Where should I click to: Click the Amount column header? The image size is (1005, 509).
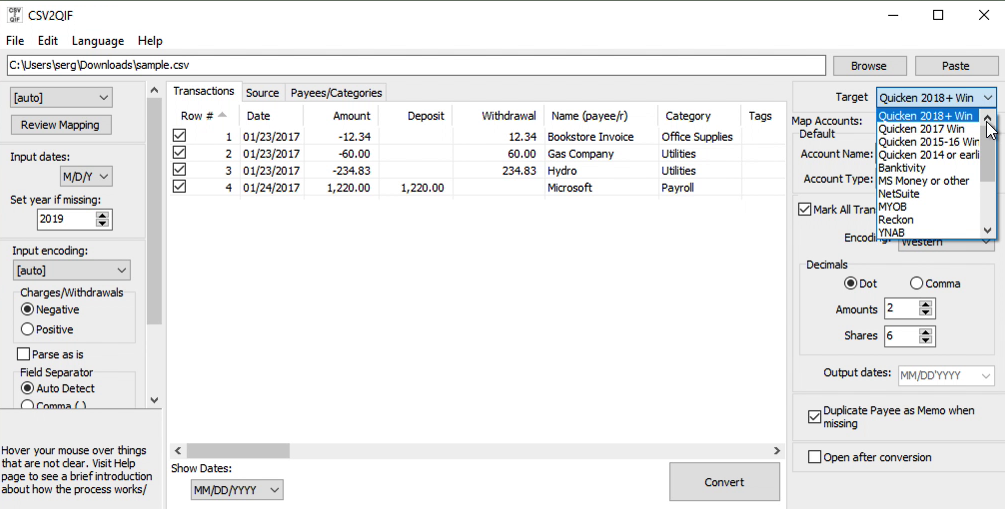(x=341, y=115)
